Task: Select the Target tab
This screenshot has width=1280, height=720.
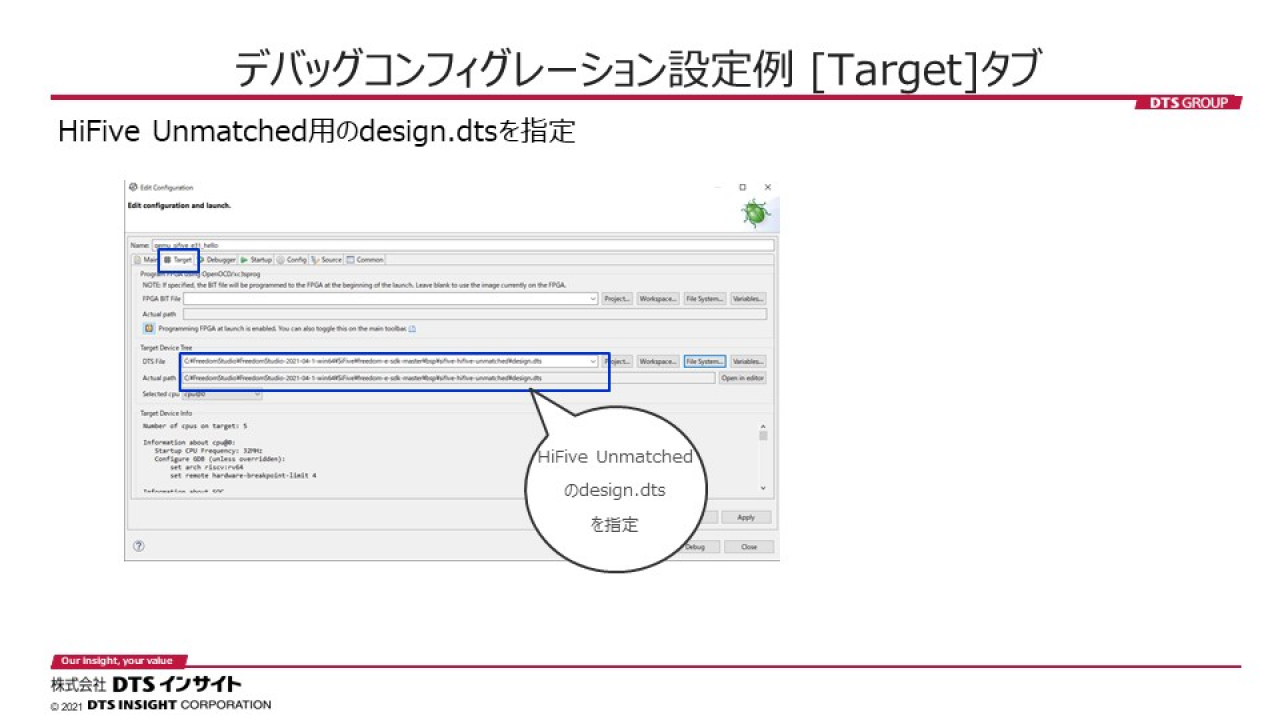Action: 178,259
